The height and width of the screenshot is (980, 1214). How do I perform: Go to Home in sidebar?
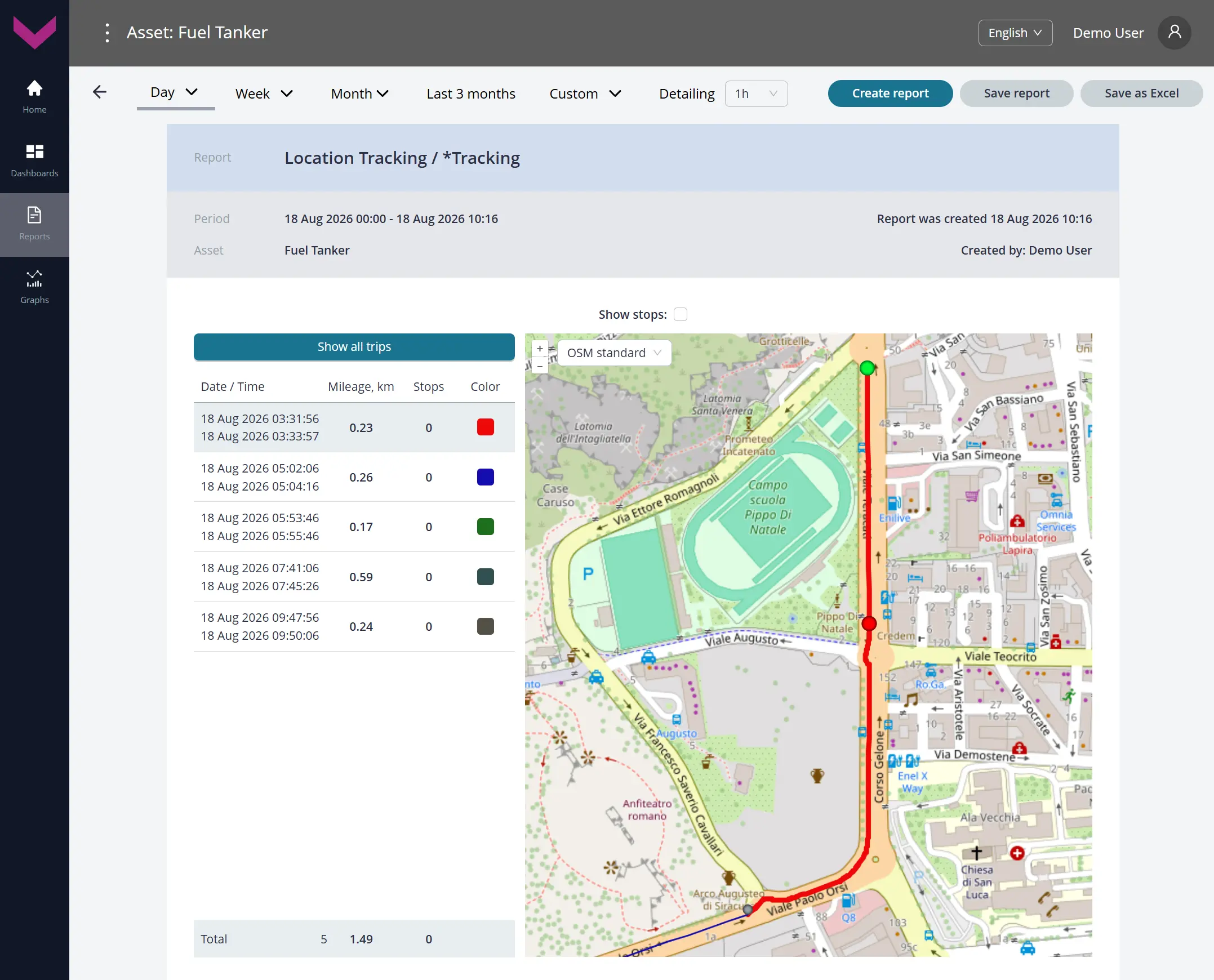[34, 97]
